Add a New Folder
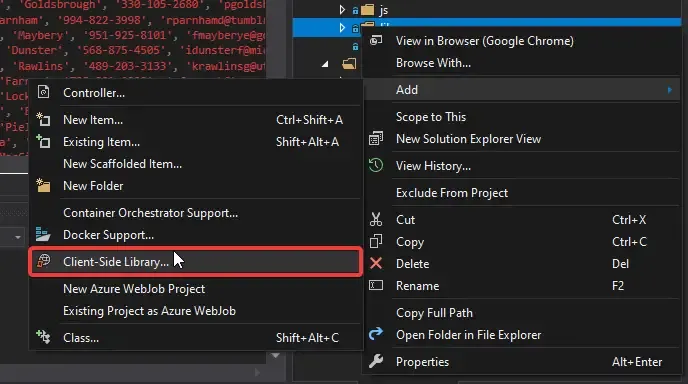688x384 pixels. [x=195, y=186]
